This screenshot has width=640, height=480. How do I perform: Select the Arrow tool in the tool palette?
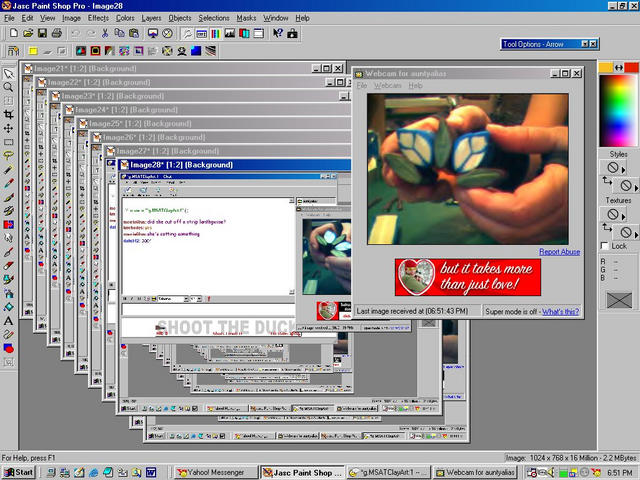tap(8, 73)
